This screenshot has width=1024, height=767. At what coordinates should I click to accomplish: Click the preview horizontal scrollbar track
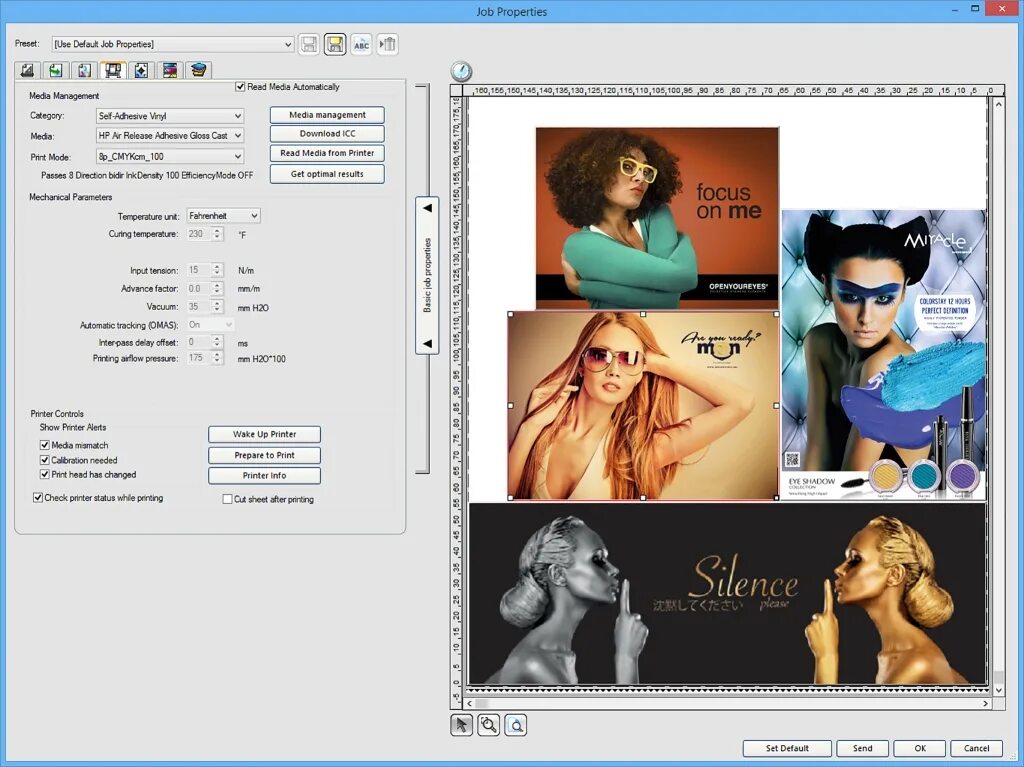[725, 704]
